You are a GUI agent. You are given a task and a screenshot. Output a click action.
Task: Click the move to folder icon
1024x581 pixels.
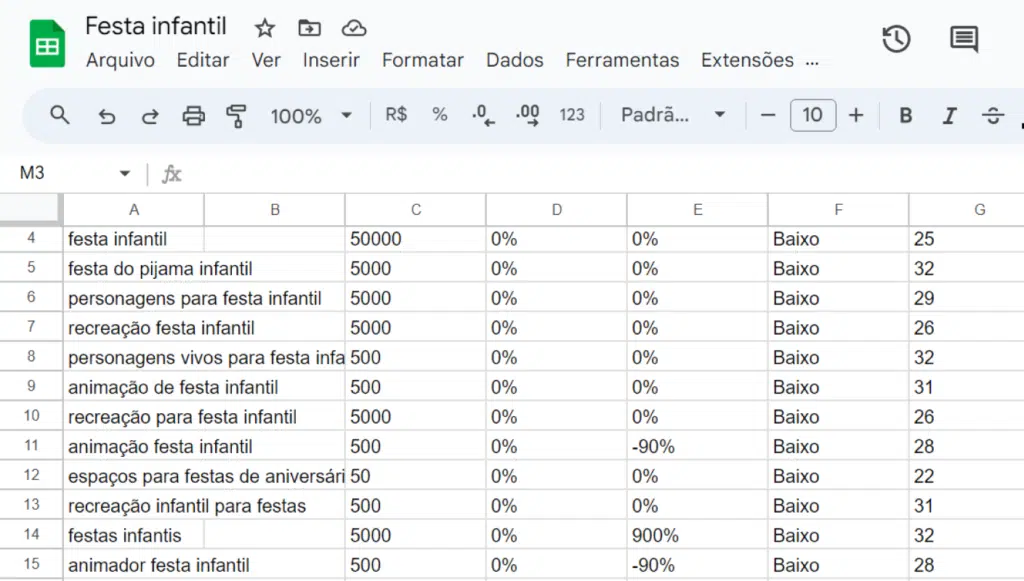click(x=310, y=28)
